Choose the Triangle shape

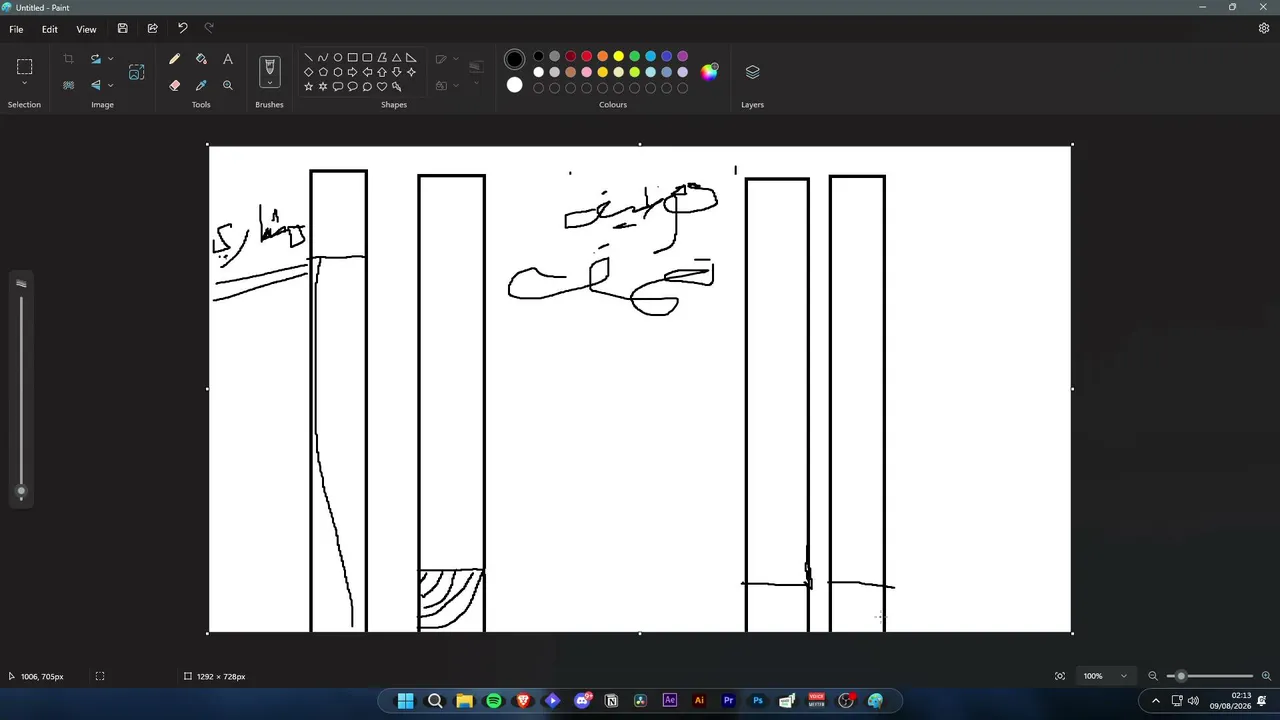click(x=396, y=58)
